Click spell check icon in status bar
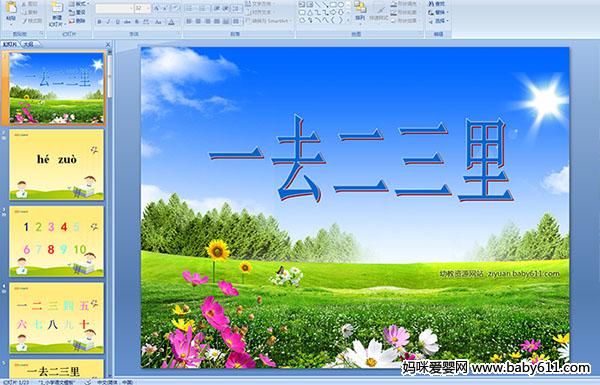Image resolution: width=600 pixels, height=385 pixels. 88,382
